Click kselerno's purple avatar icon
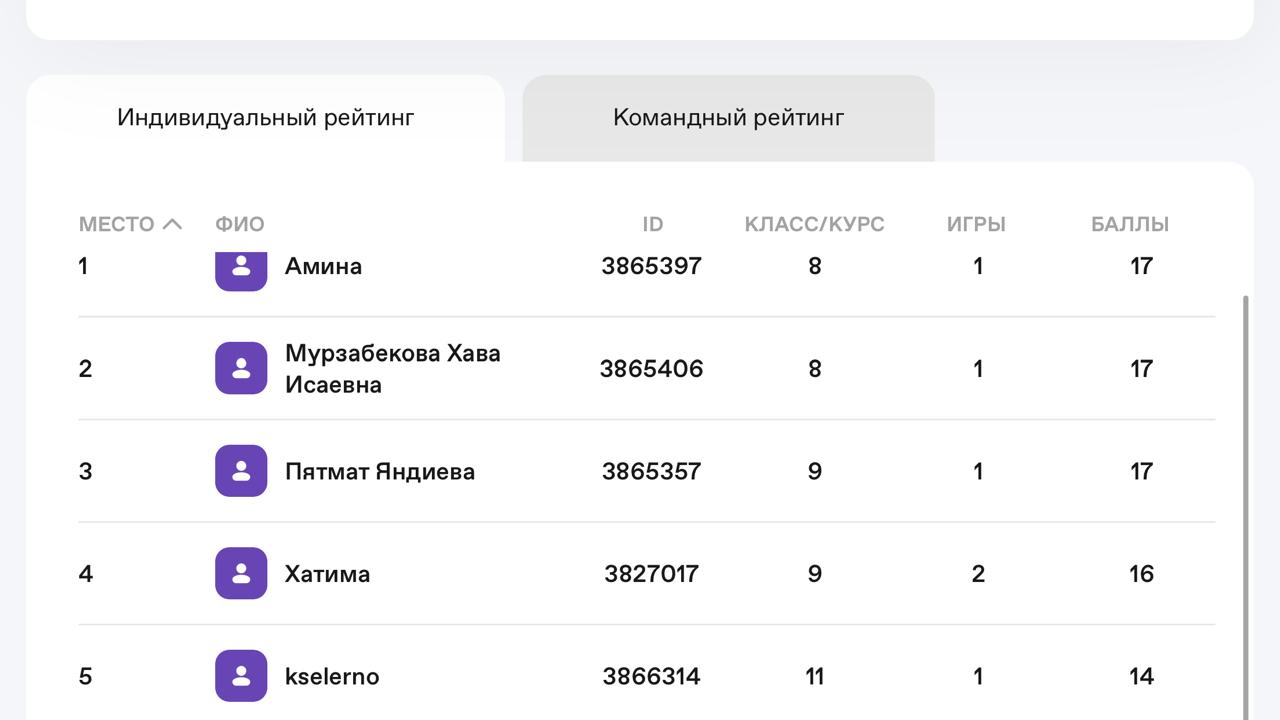The height and width of the screenshot is (720, 1280). click(x=241, y=676)
